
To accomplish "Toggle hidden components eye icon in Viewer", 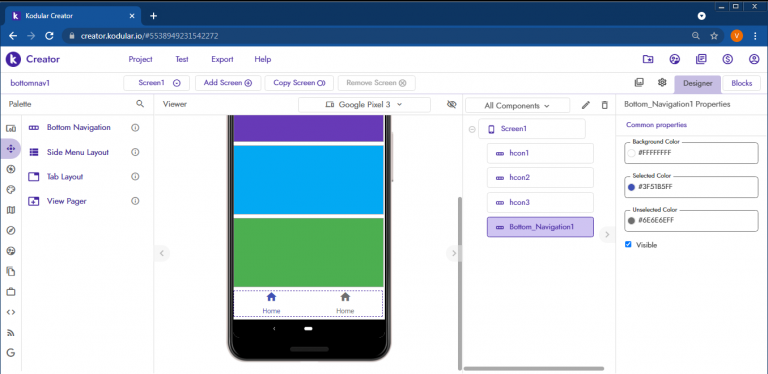I will 452,104.
